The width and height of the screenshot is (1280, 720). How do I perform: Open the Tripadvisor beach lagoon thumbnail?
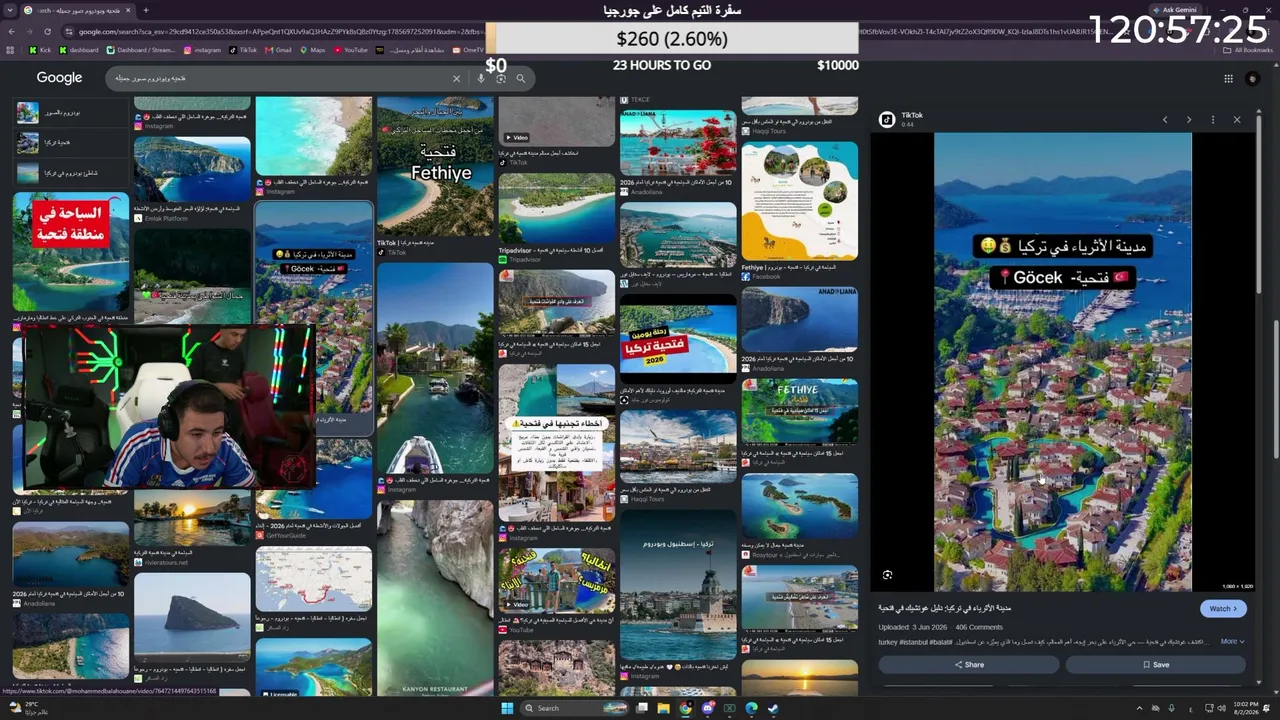[556, 209]
